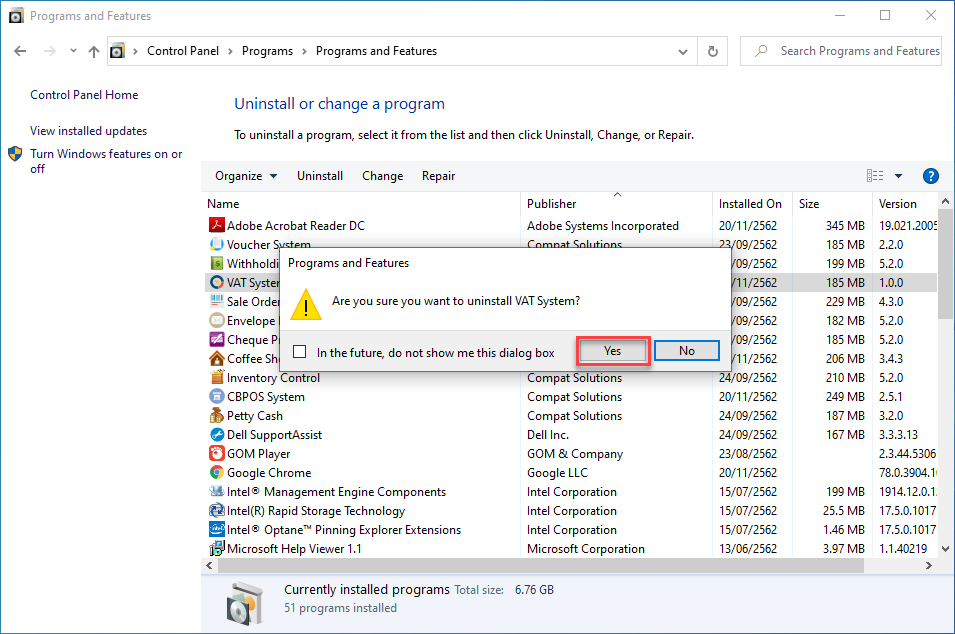This screenshot has width=955, height=634.
Task: Select the Petty Cash program name
Action: point(255,416)
